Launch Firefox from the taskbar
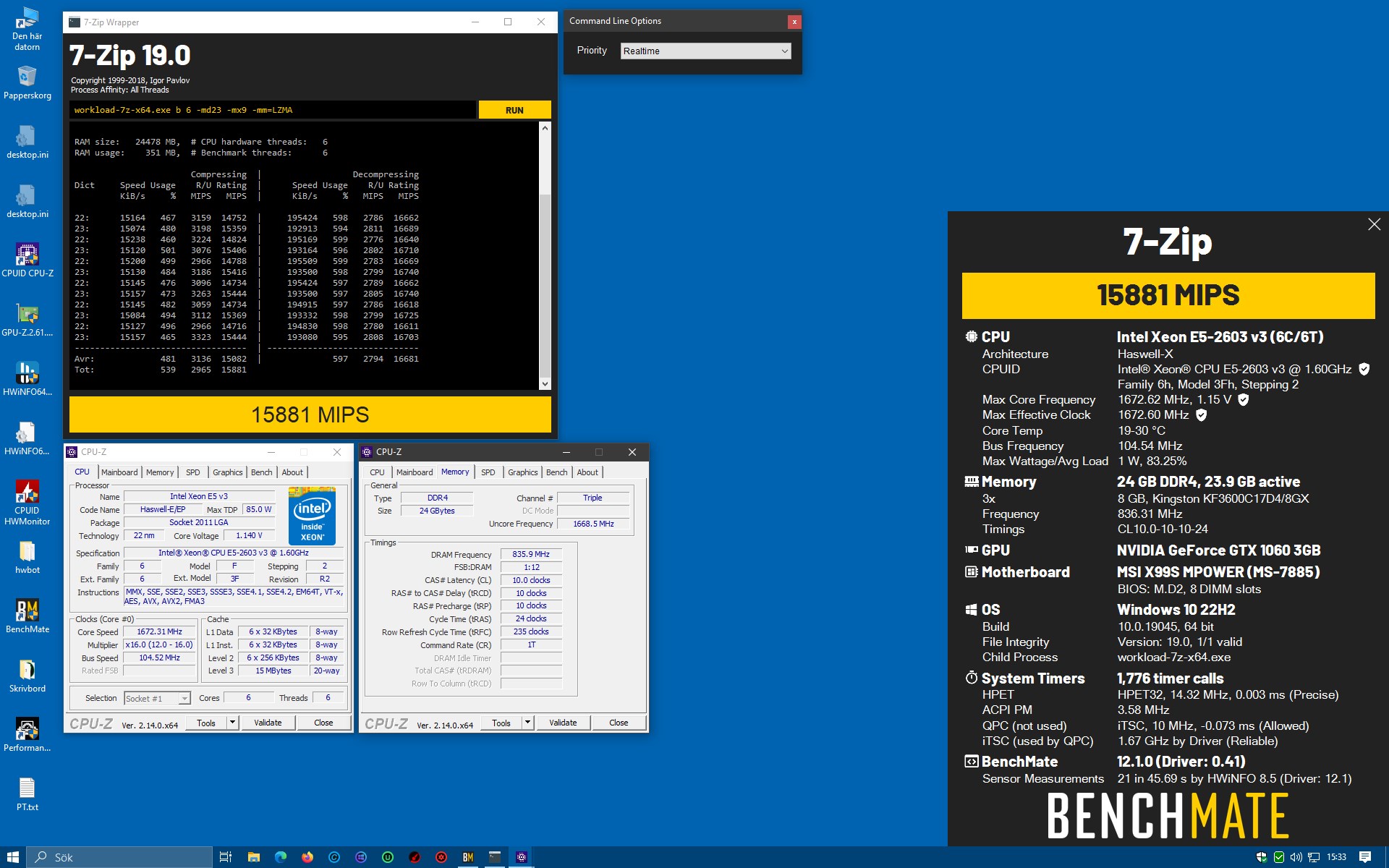Screen dimensions: 1389x868 tap(307, 857)
